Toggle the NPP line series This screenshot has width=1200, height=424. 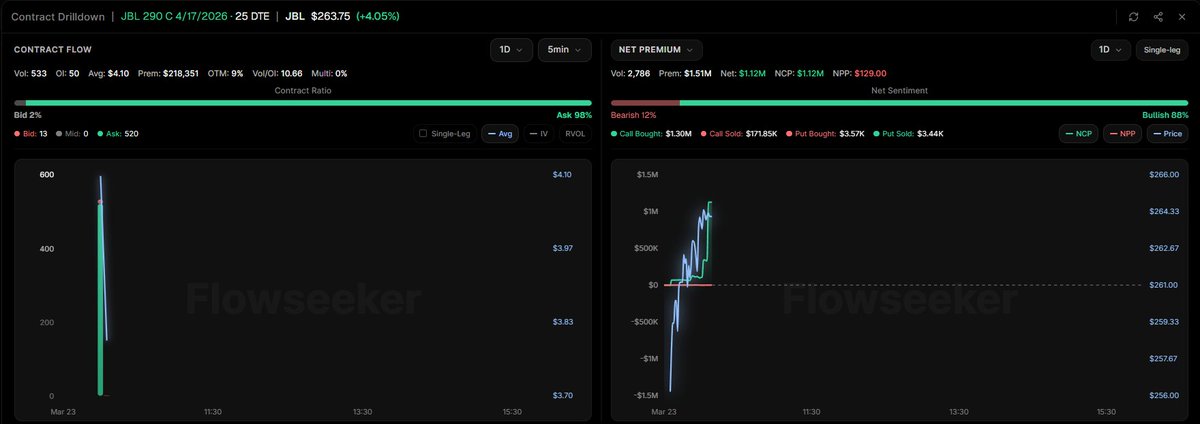(1122, 133)
